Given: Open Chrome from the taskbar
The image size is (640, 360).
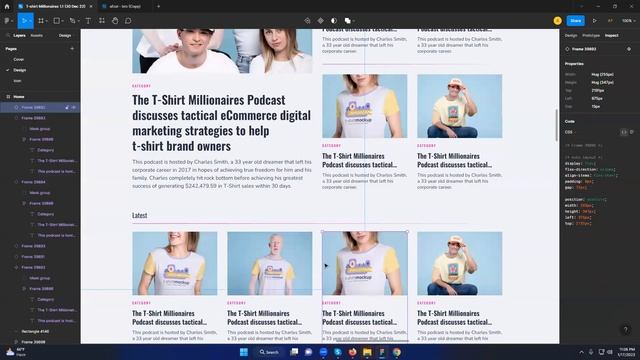Looking at the screenshot, I should (397, 352).
